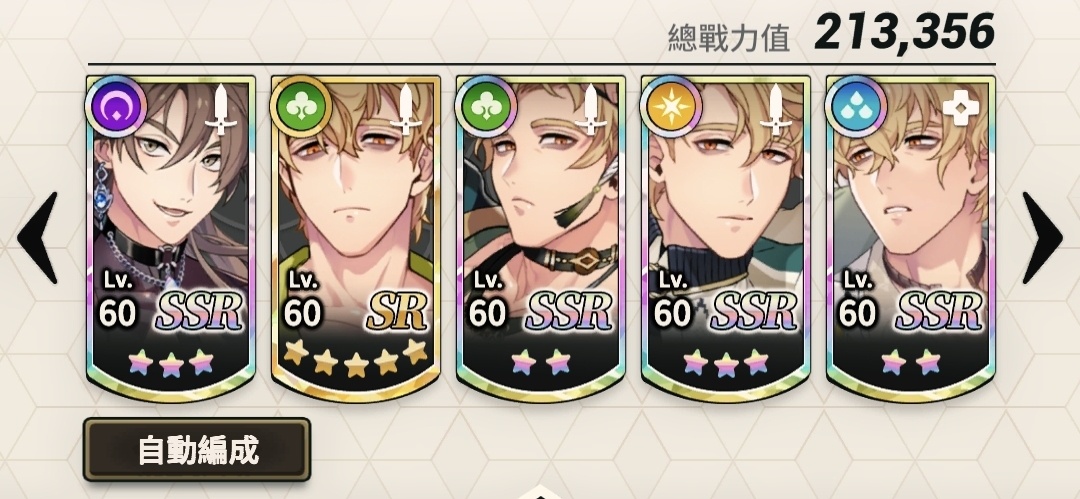This screenshot has width=1080, height=499.
Task: Go to previous team with left arrow
Action: (38, 237)
